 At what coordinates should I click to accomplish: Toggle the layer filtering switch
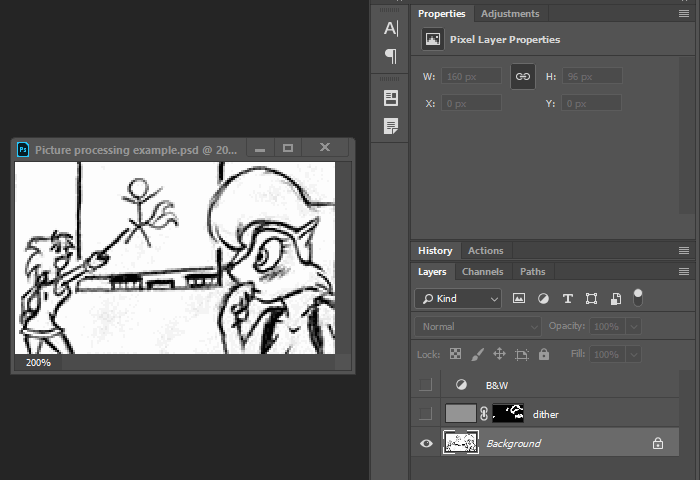[x=638, y=297]
